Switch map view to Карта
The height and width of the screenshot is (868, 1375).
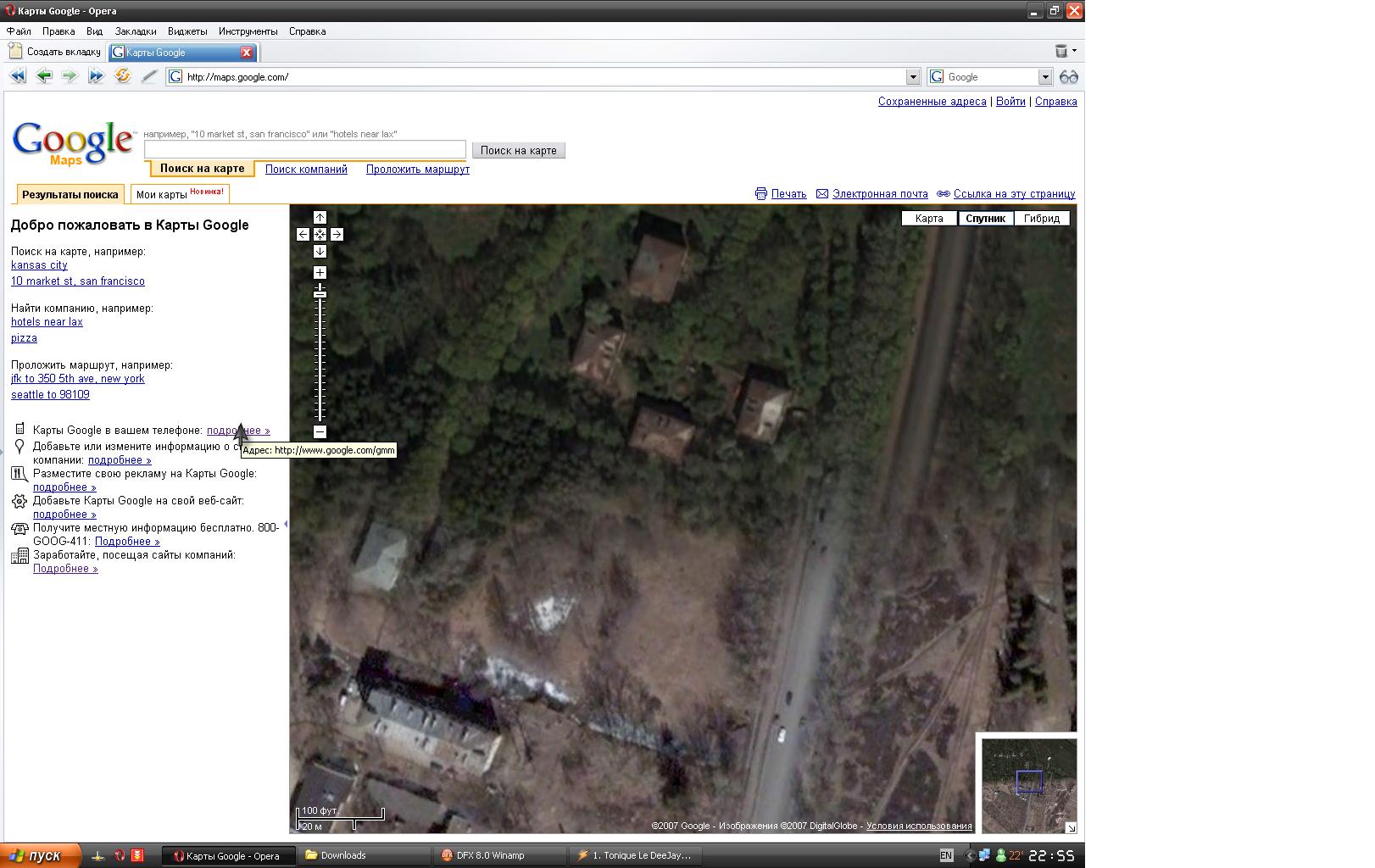coord(929,219)
